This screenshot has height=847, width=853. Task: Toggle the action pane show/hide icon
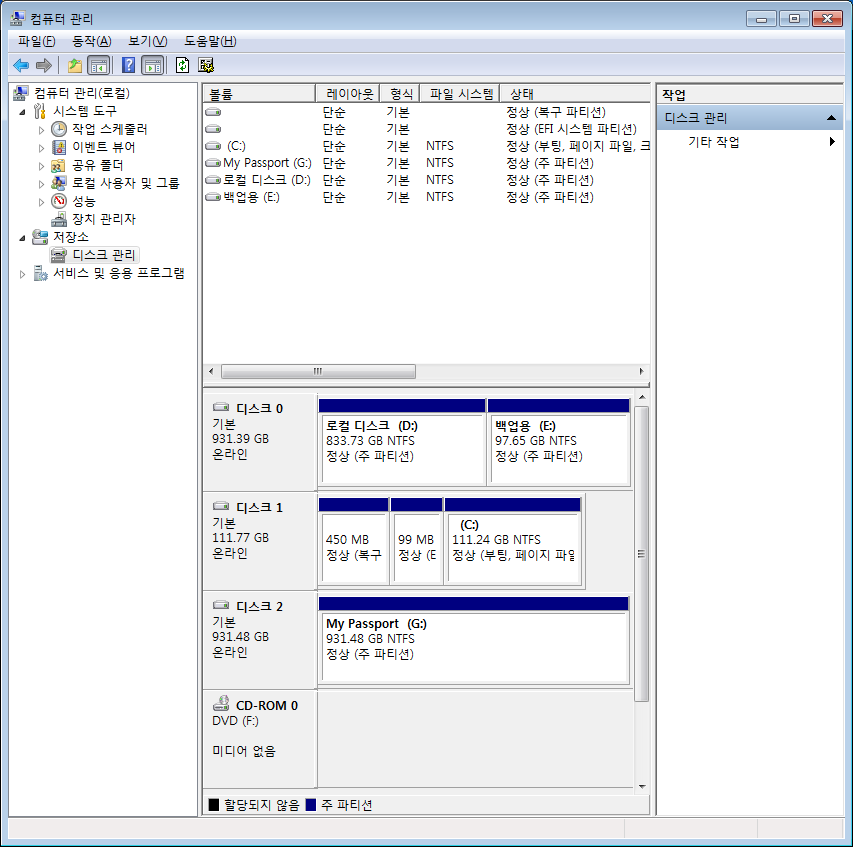(153, 66)
